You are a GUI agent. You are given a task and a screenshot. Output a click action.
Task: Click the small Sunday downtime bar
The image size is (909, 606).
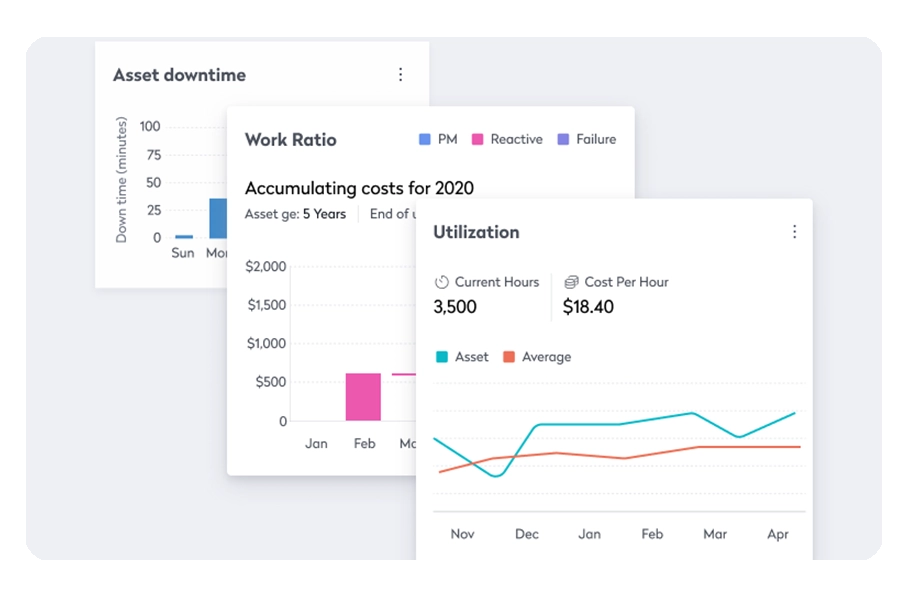(x=183, y=237)
